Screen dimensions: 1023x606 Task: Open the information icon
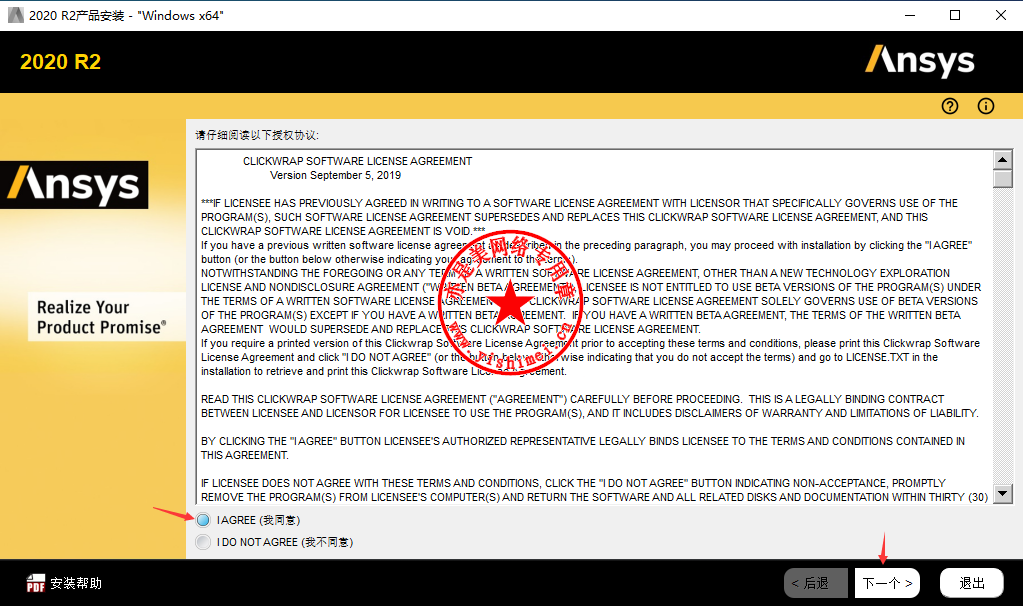pyautogui.click(x=986, y=106)
